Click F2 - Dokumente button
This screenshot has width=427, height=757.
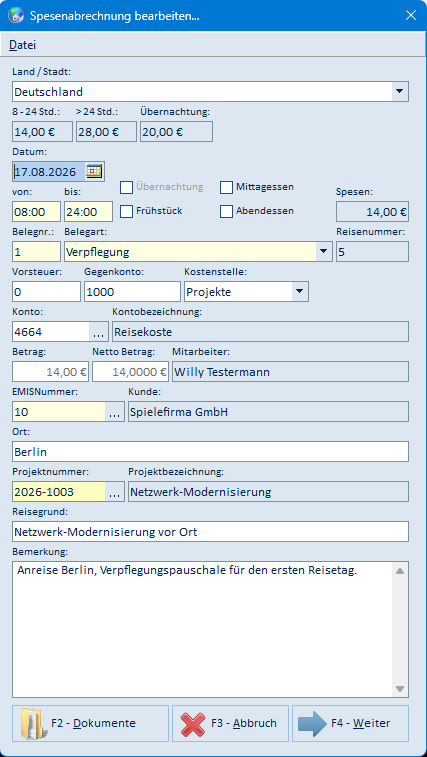point(90,723)
